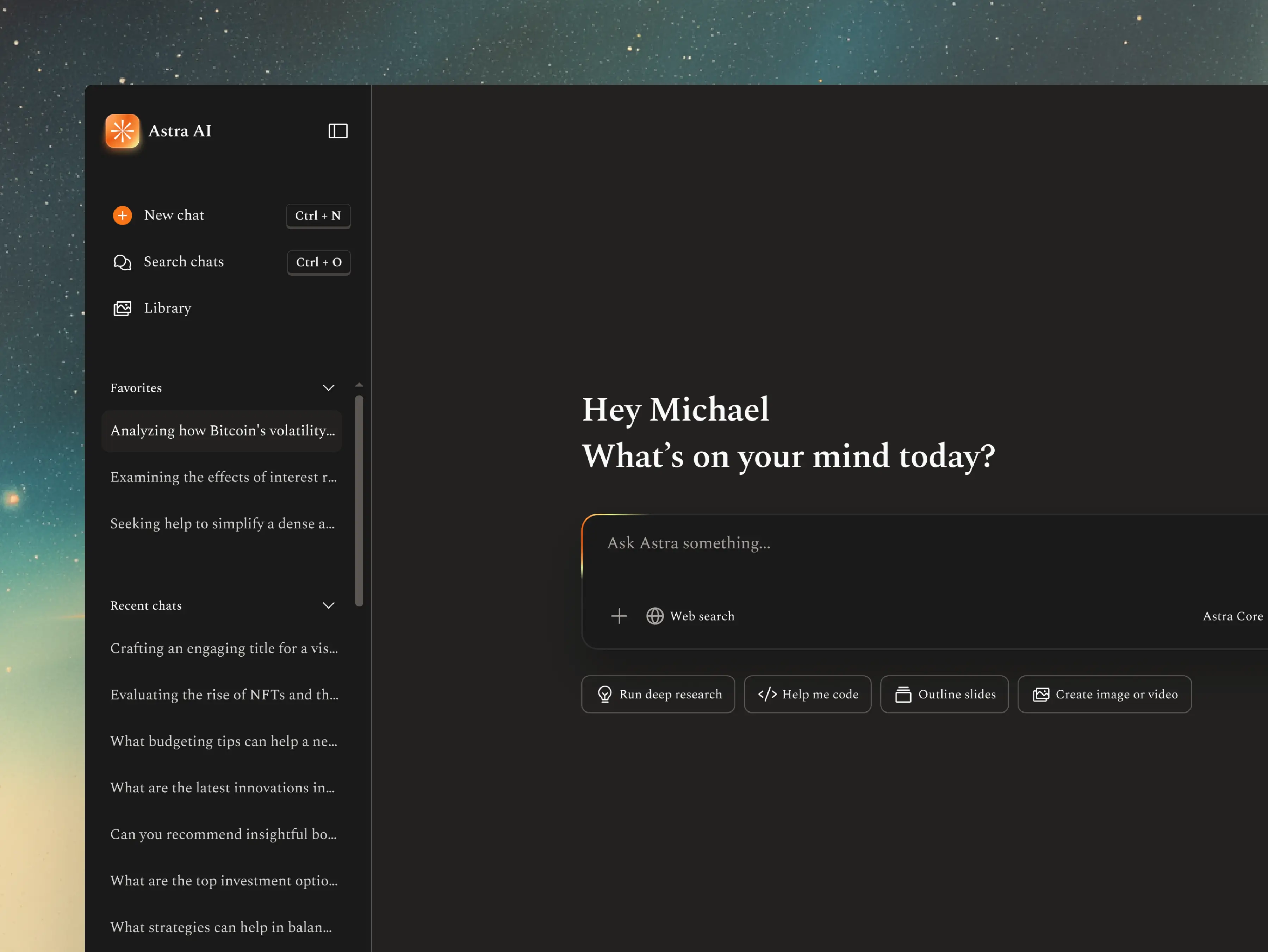Click the orange New chat plus icon
The width and height of the screenshot is (1268, 952).
[x=122, y=216]
